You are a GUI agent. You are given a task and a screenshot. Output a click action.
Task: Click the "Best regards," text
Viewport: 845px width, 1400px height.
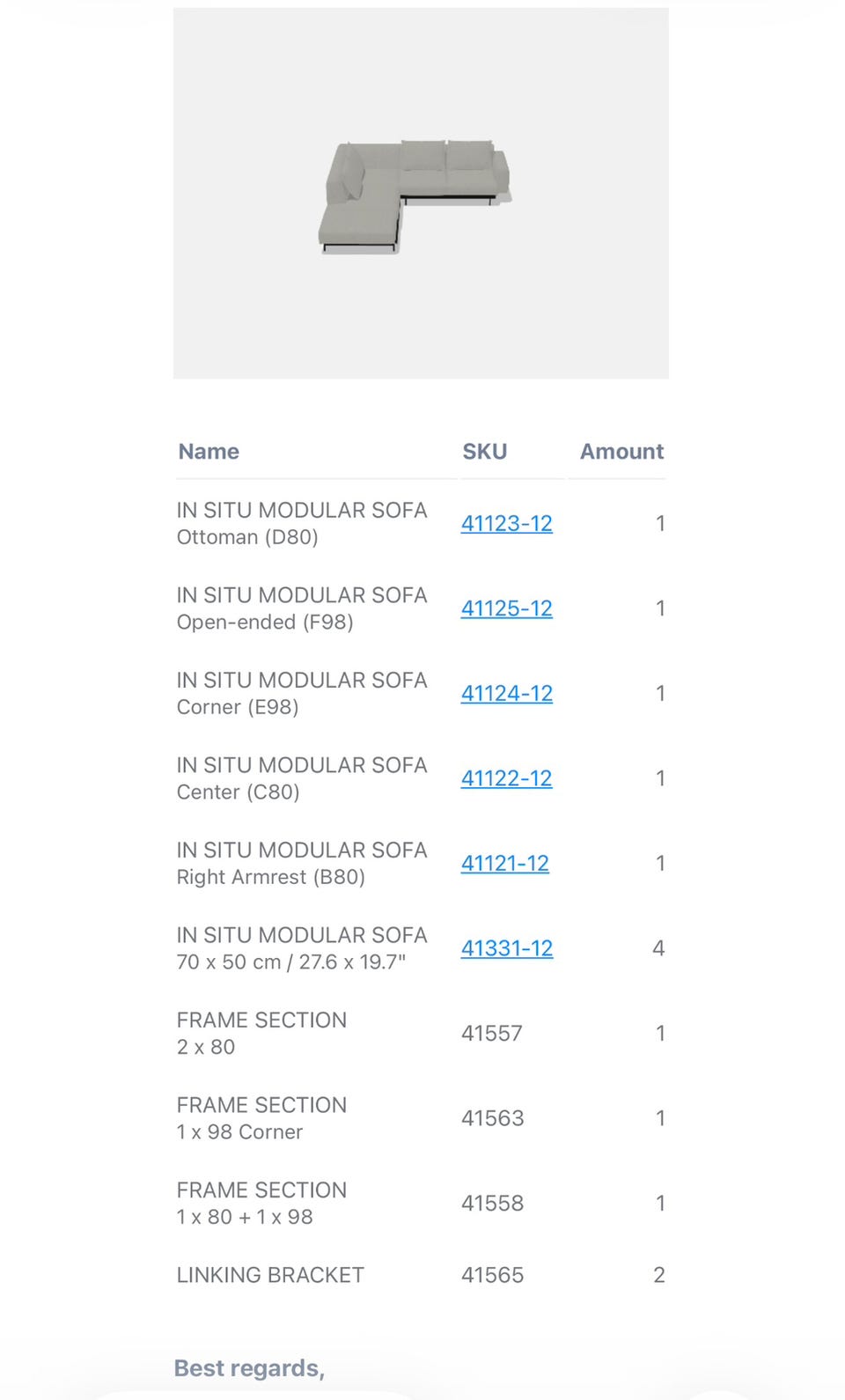point(249,1368)
